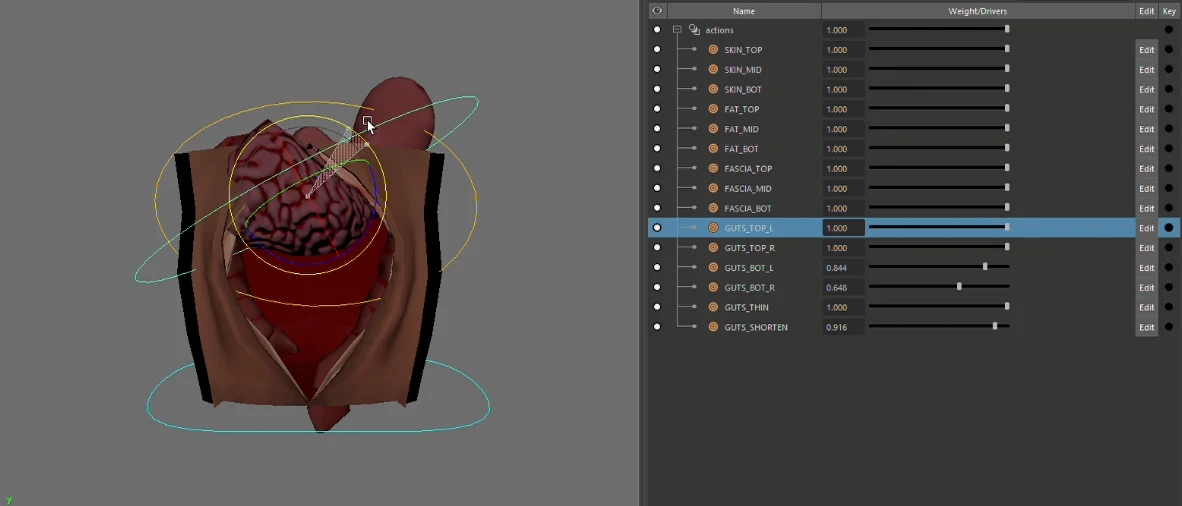
Task: Set key for GUTS_BOT_R target
Action: coord(1168,287)
